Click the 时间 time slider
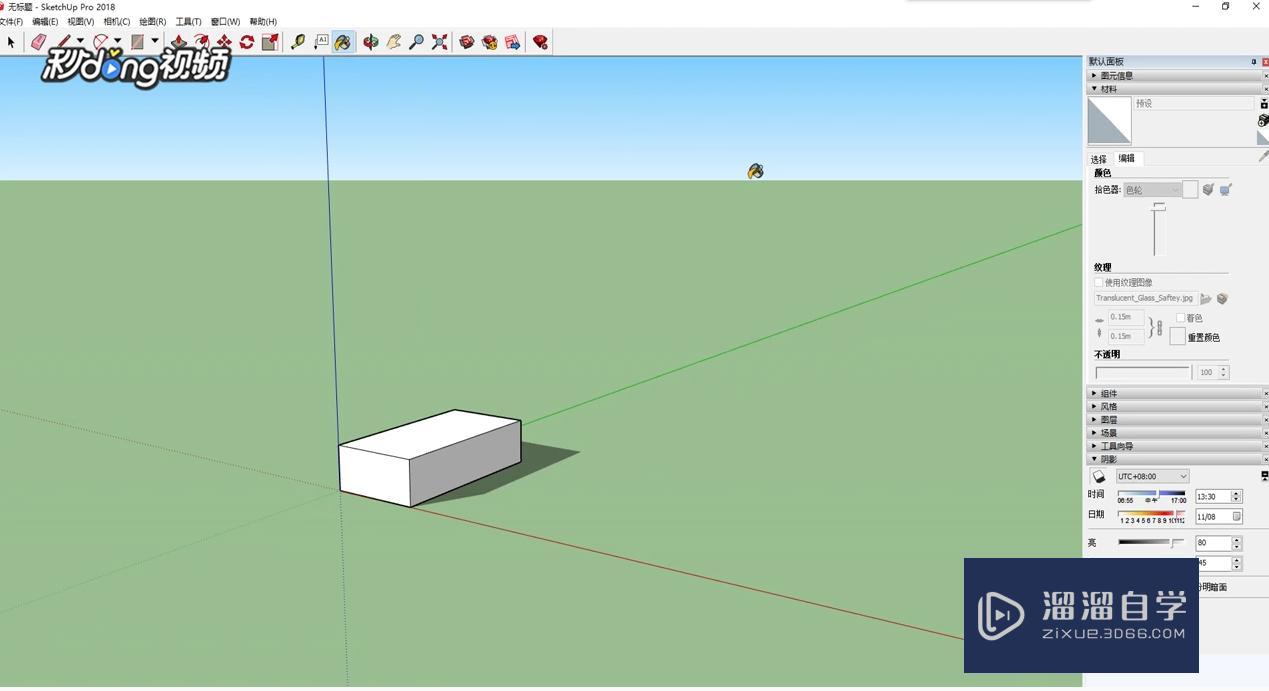 click(x=1152, y=496)
